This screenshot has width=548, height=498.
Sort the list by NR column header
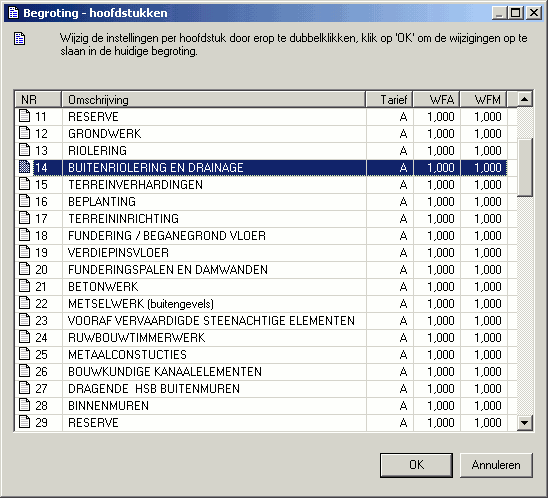click(x=38, y=100)
